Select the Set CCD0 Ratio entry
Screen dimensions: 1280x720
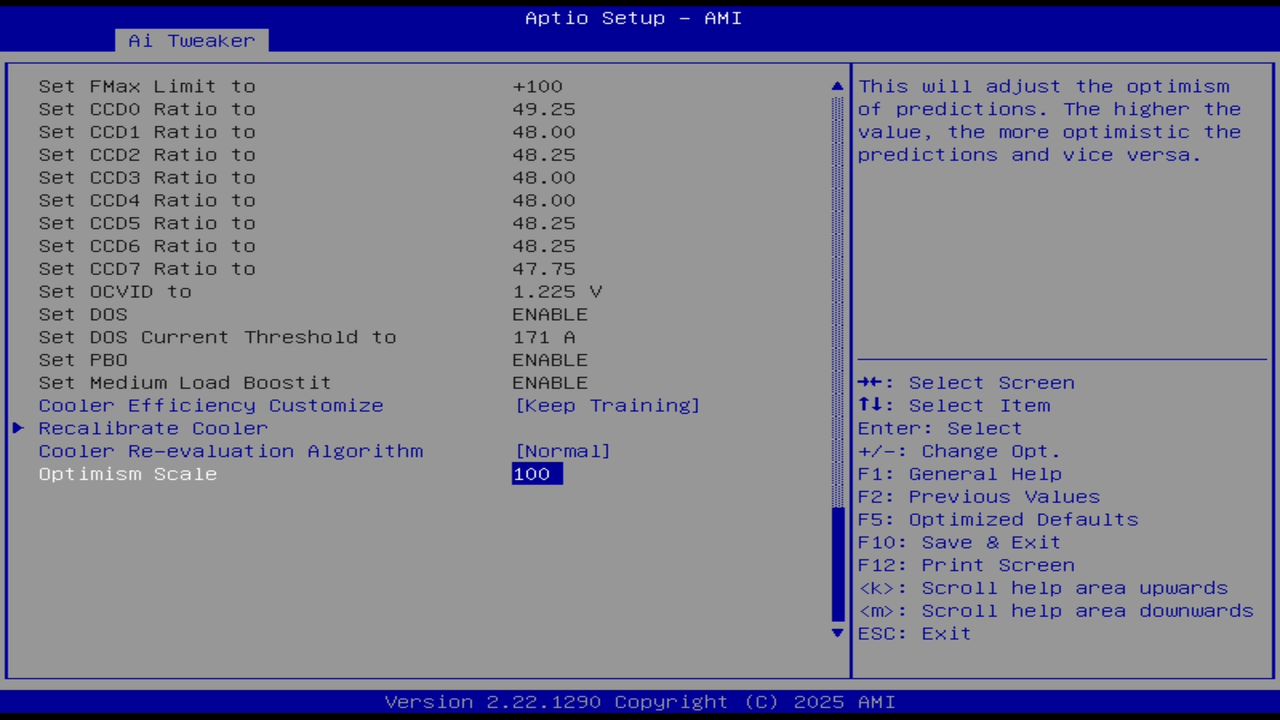point(147,109)
